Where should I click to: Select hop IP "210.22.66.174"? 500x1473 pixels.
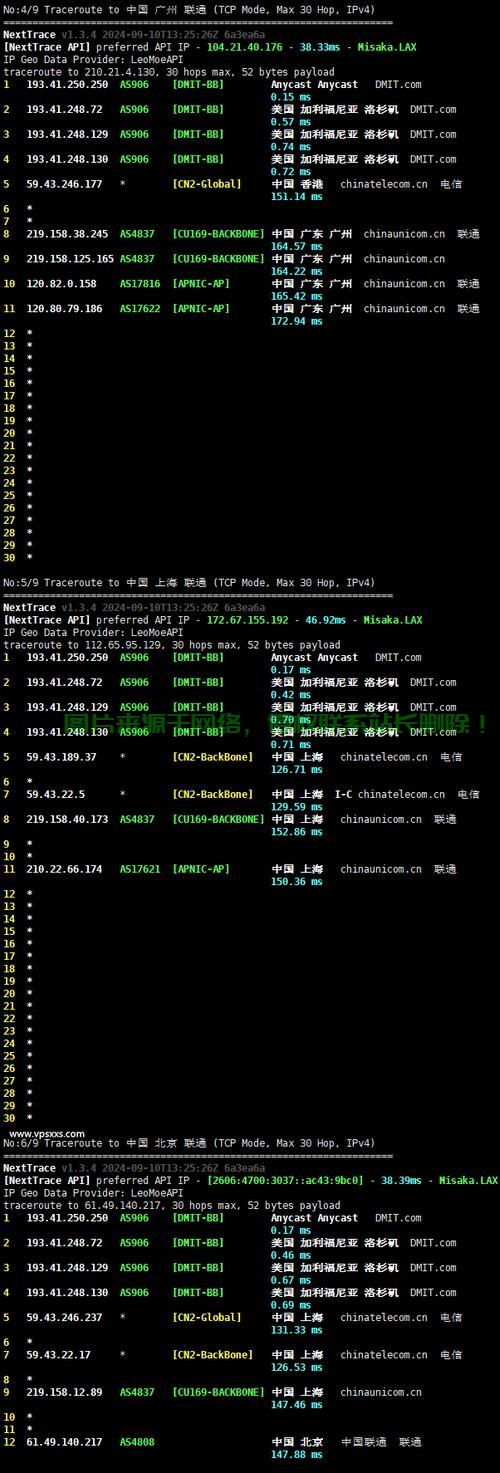[x=64, y=869]
